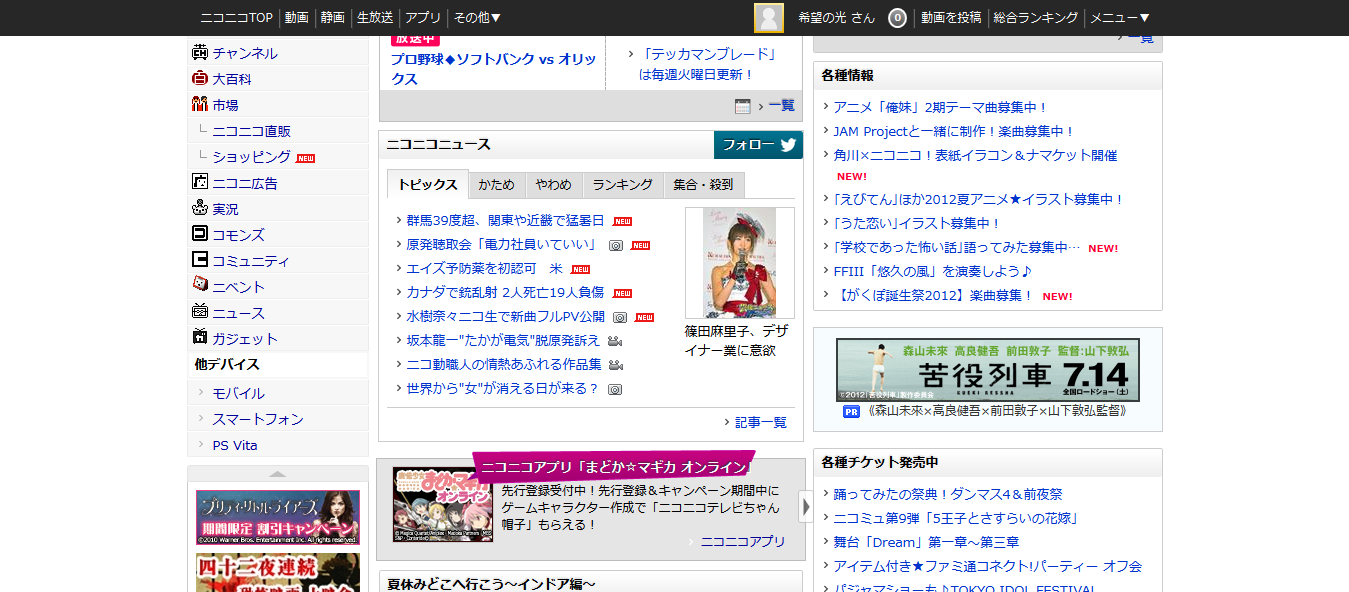Click the user avatar icon in top bar
1349x592 pixels.
(x=769, y=18)
